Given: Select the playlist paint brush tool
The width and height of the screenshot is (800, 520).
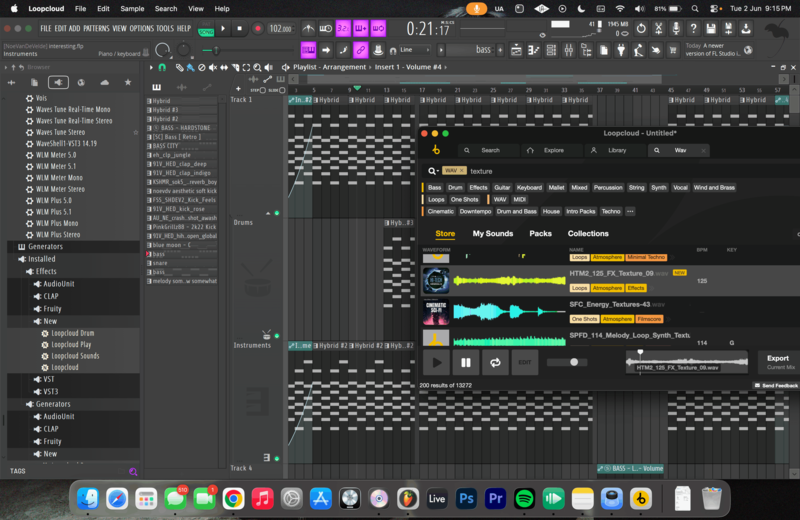Looking at the screenshot, I should coord(190,67).
